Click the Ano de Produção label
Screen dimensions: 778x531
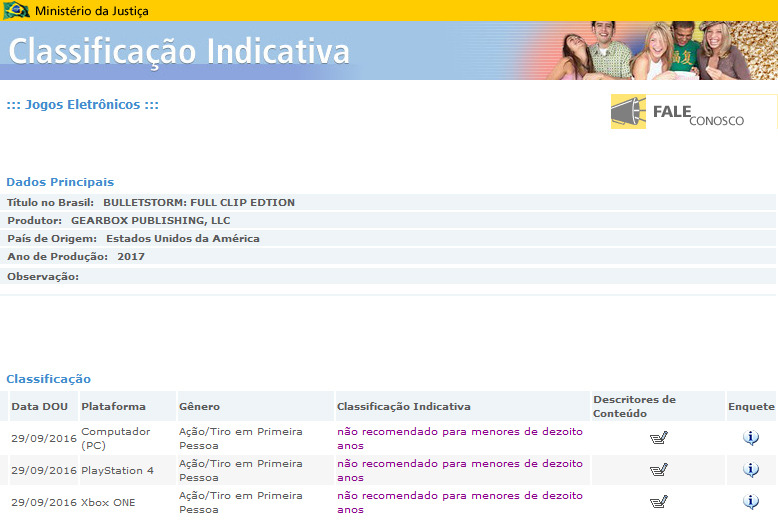[58, 257]
